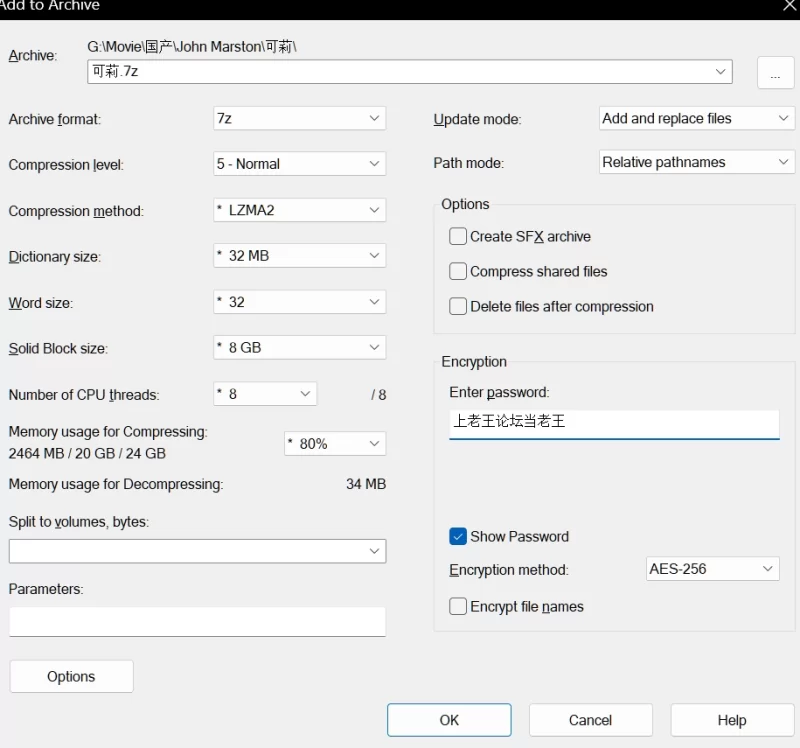Close the Add to Archive dialog
Screen dimensions: 800x748
tap(789, 6)
